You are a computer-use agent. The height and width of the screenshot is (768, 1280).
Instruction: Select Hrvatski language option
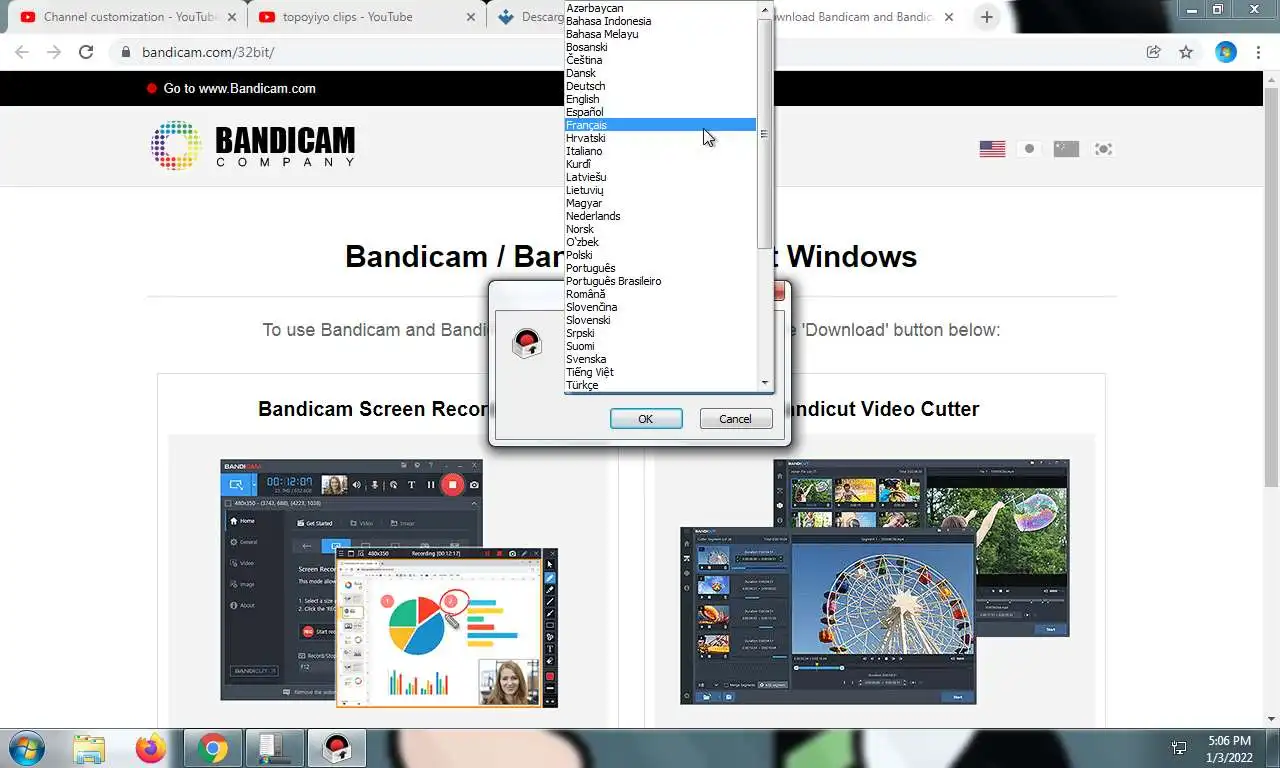660,138
